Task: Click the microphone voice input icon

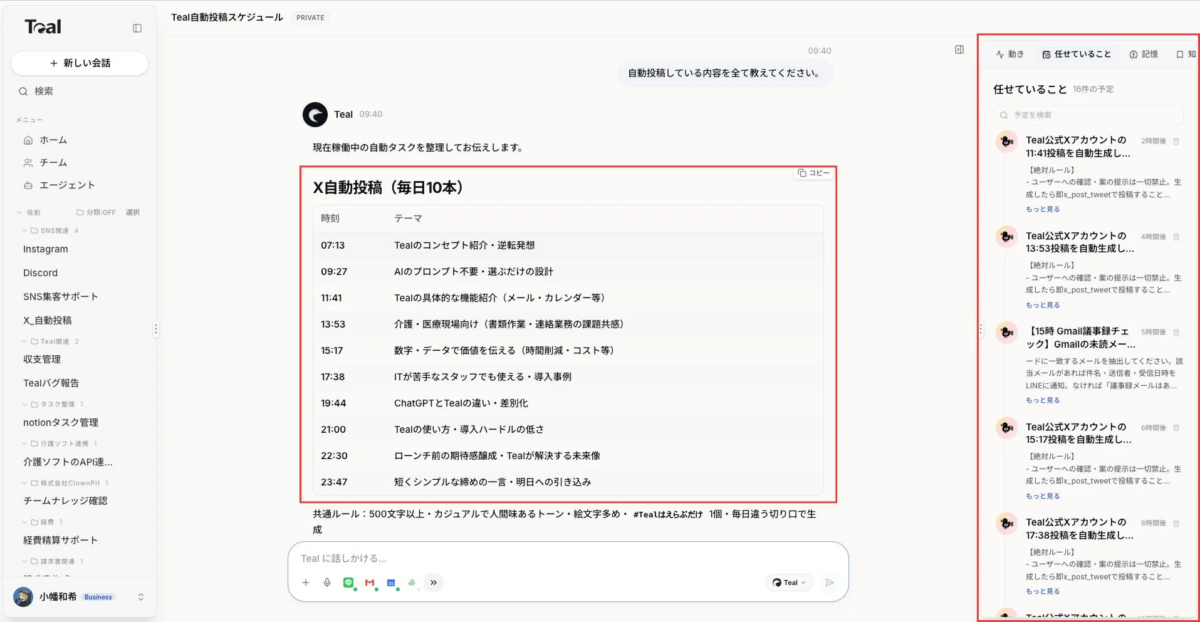Action: tap(327, 582)
